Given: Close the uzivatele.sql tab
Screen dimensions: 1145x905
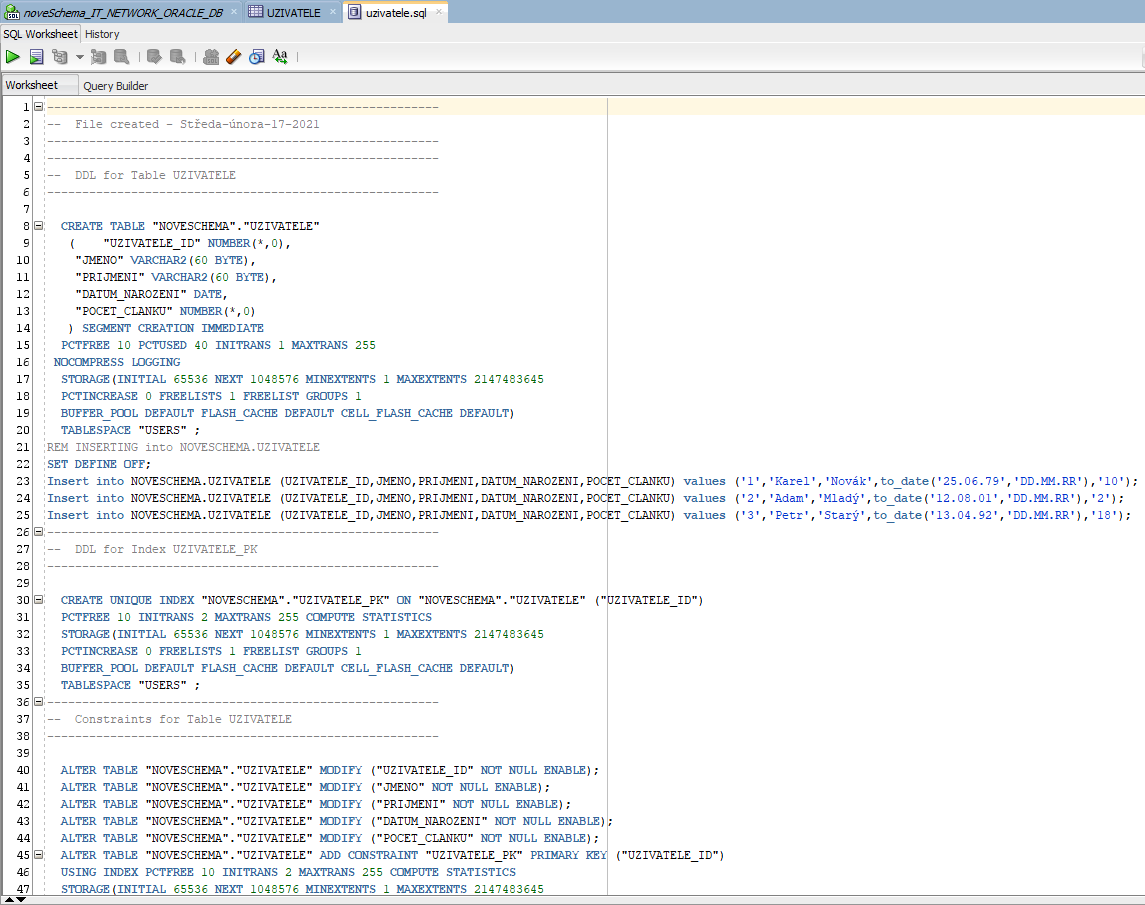Looking at the screenshot, I should click(x=437, y=12).
